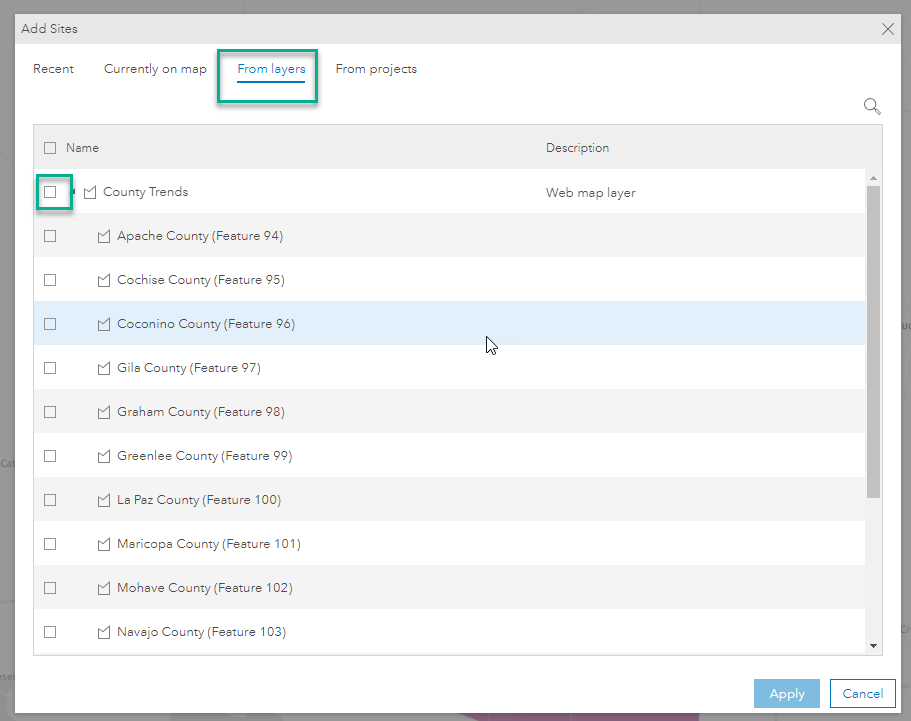Select the Greenlee County (Feature 99) row text
Viewport: 911px width, 721px height.
click(205, 456)
